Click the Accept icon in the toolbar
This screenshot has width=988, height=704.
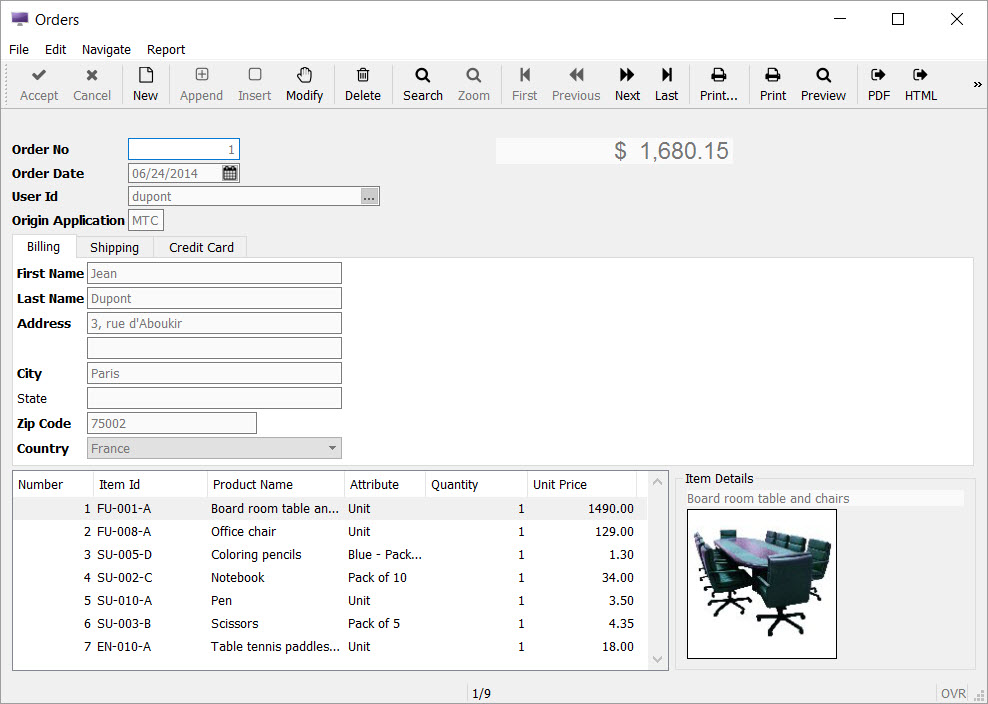(x=38, y=84)
